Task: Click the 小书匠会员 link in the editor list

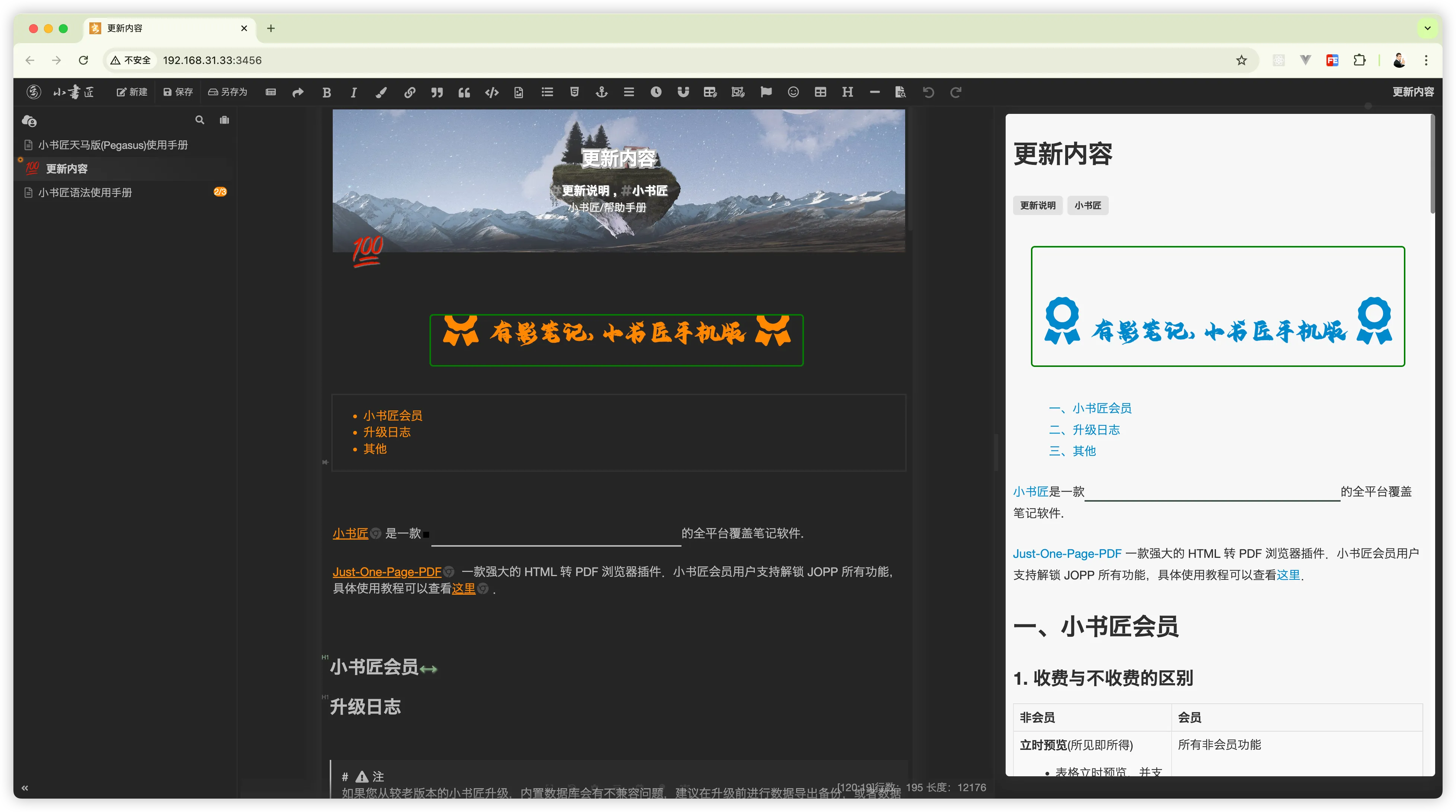Action: (x=393, y=416)
